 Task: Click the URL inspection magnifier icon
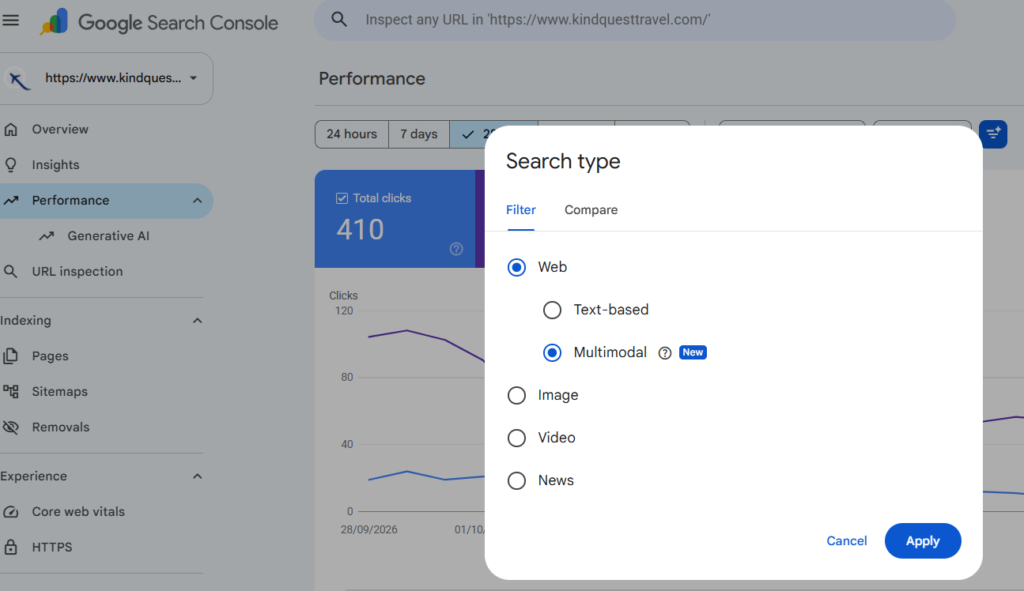(x=10, y=271)
